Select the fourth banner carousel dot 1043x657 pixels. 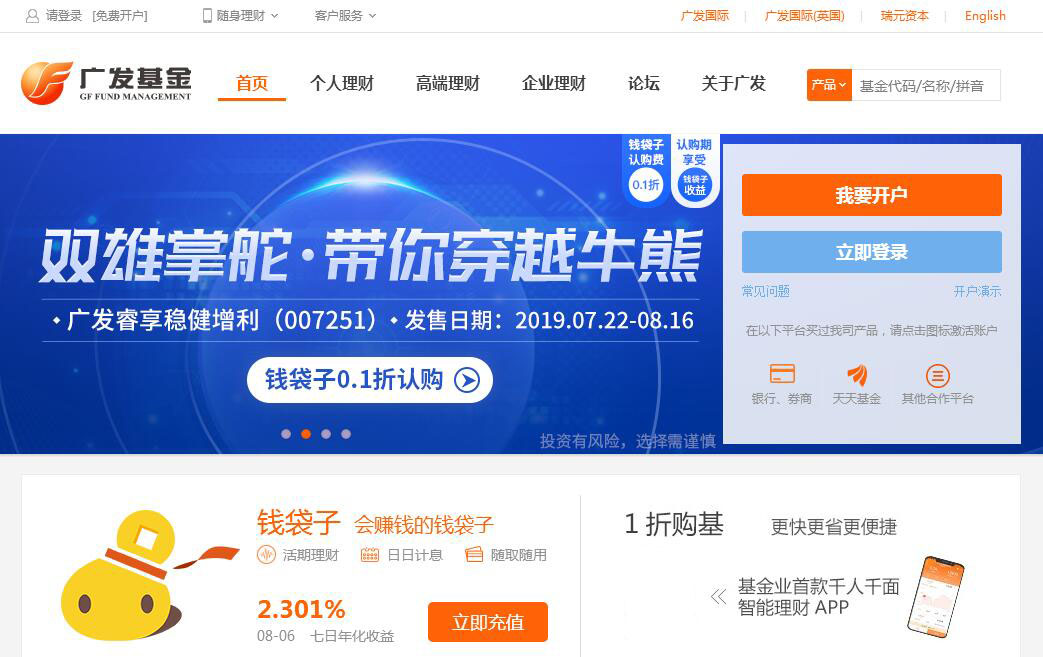click(x=346, y=434)
